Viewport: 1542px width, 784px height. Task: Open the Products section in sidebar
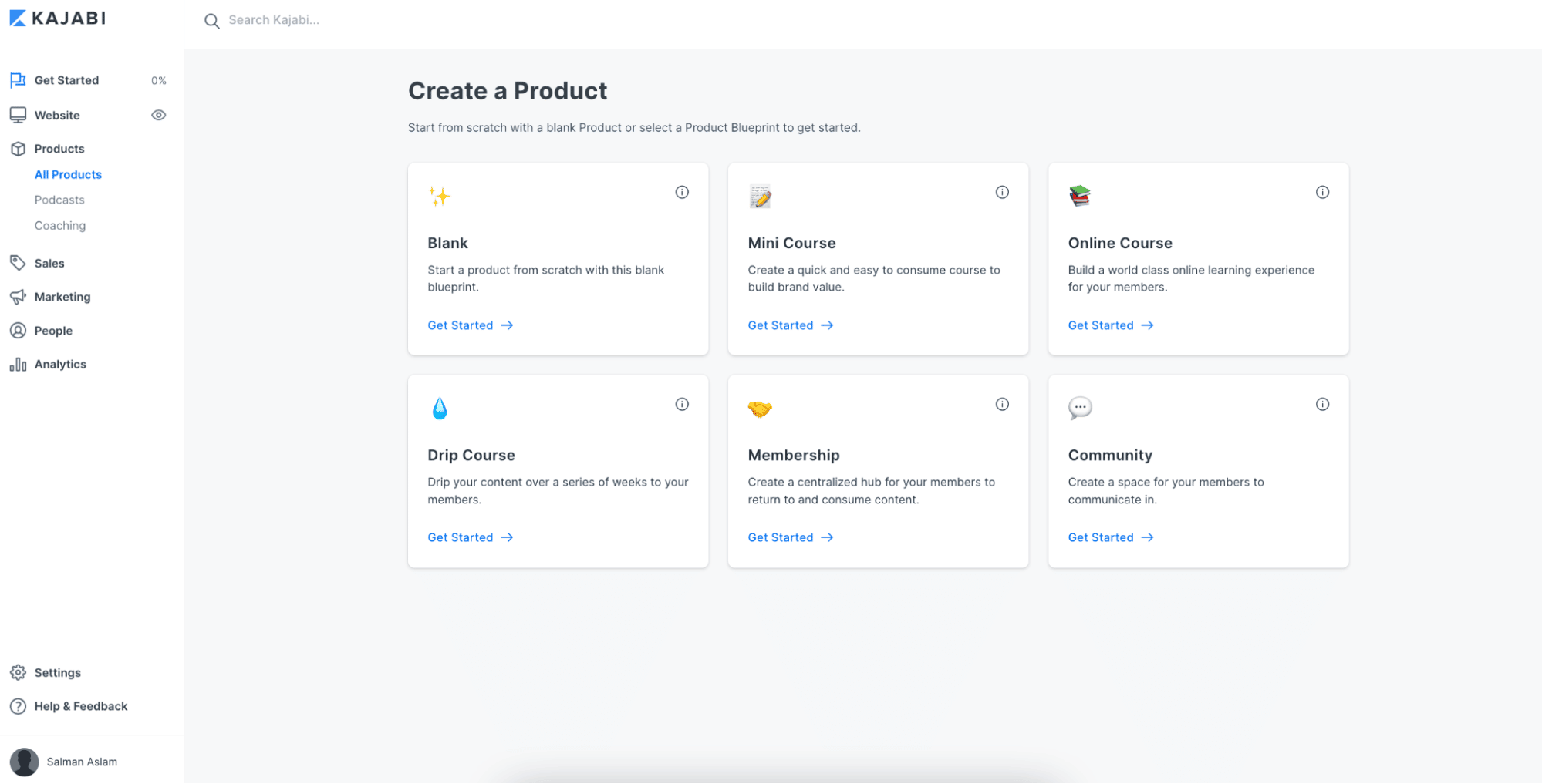point(59,149)
